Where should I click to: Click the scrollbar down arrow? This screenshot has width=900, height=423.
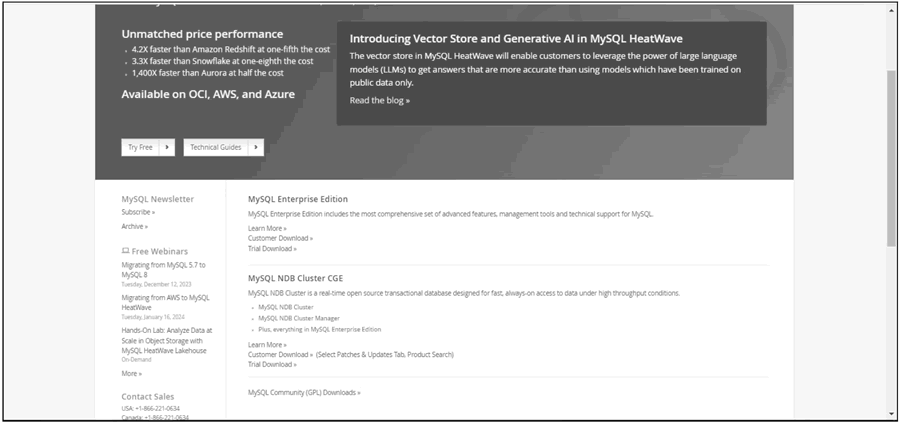(891, 414)
